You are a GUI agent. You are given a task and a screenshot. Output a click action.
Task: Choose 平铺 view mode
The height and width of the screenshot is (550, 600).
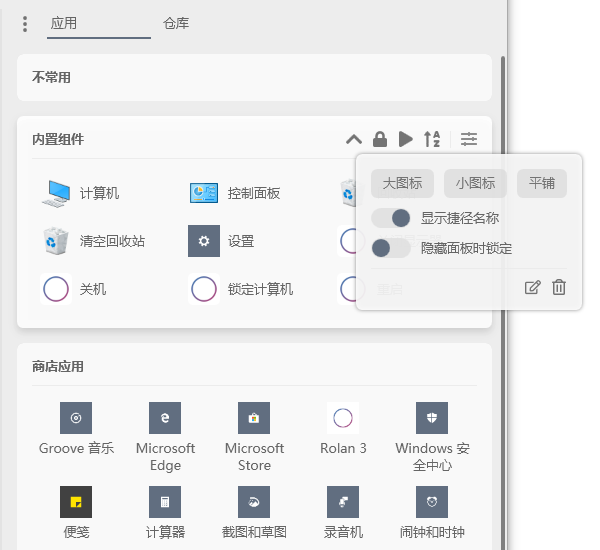542,183
